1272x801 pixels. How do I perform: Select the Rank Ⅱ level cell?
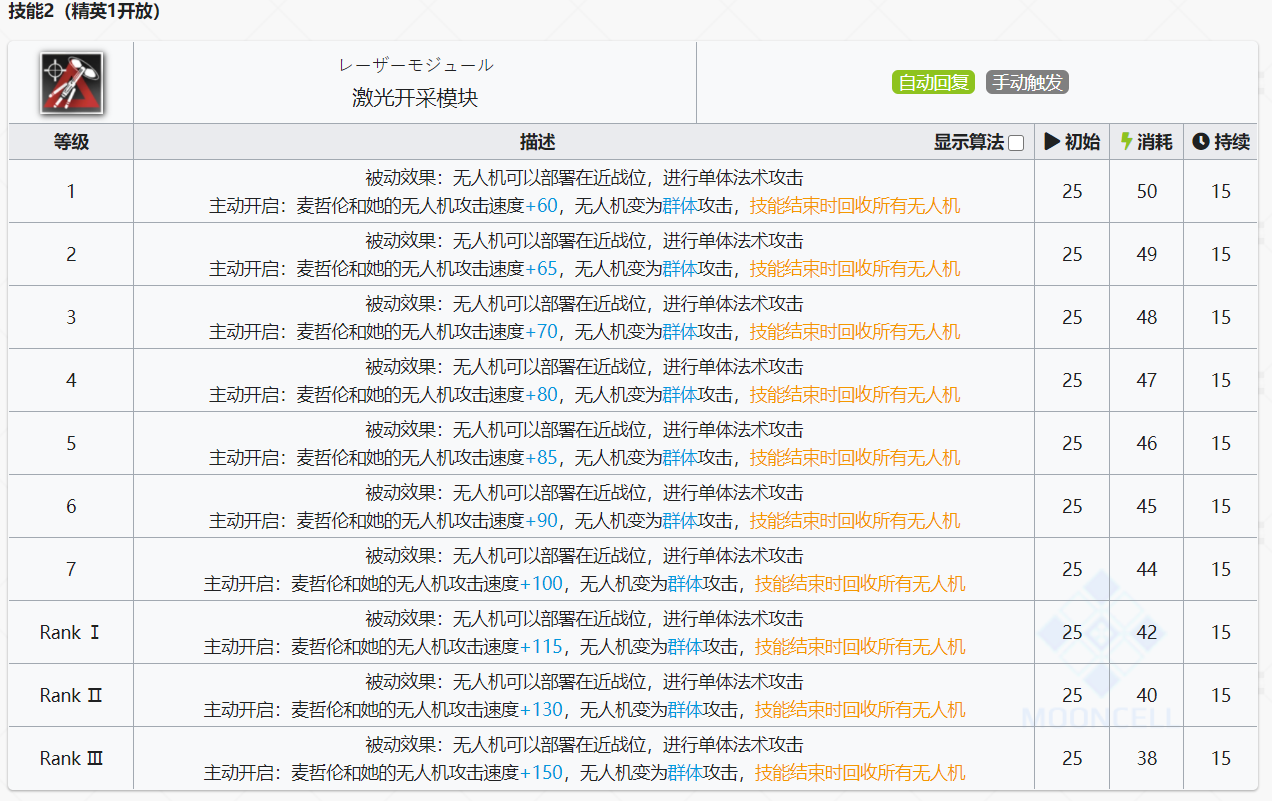[x=71, y=695]
